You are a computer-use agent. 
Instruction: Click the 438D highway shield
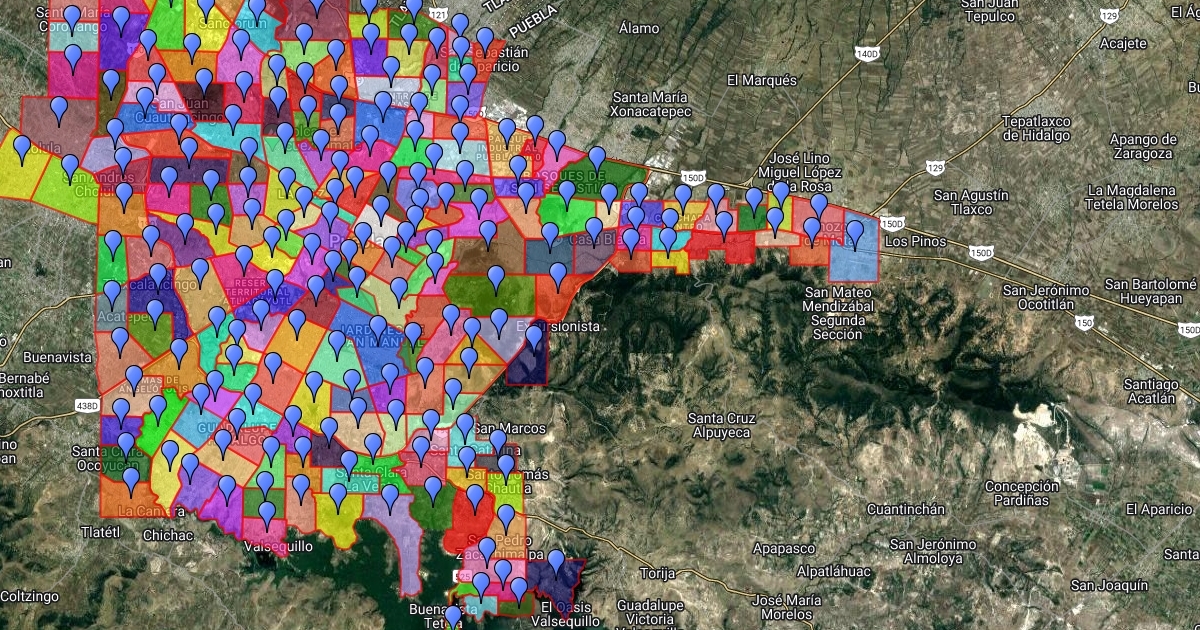pos(87,406)
